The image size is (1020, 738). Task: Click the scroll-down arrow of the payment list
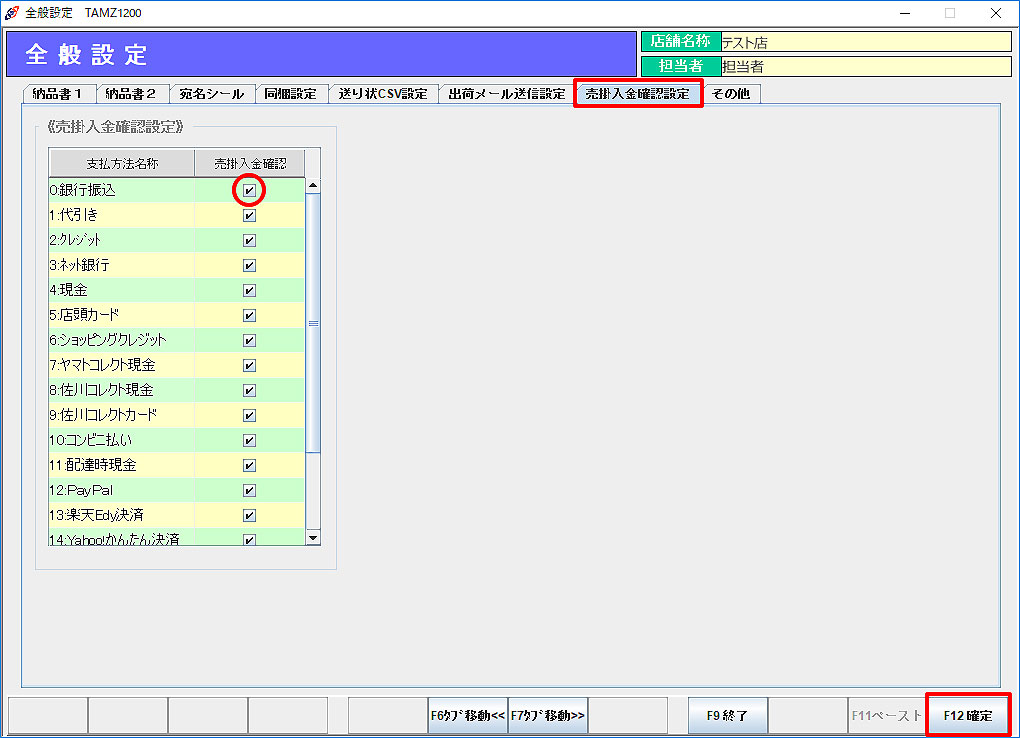click(313, 537)
